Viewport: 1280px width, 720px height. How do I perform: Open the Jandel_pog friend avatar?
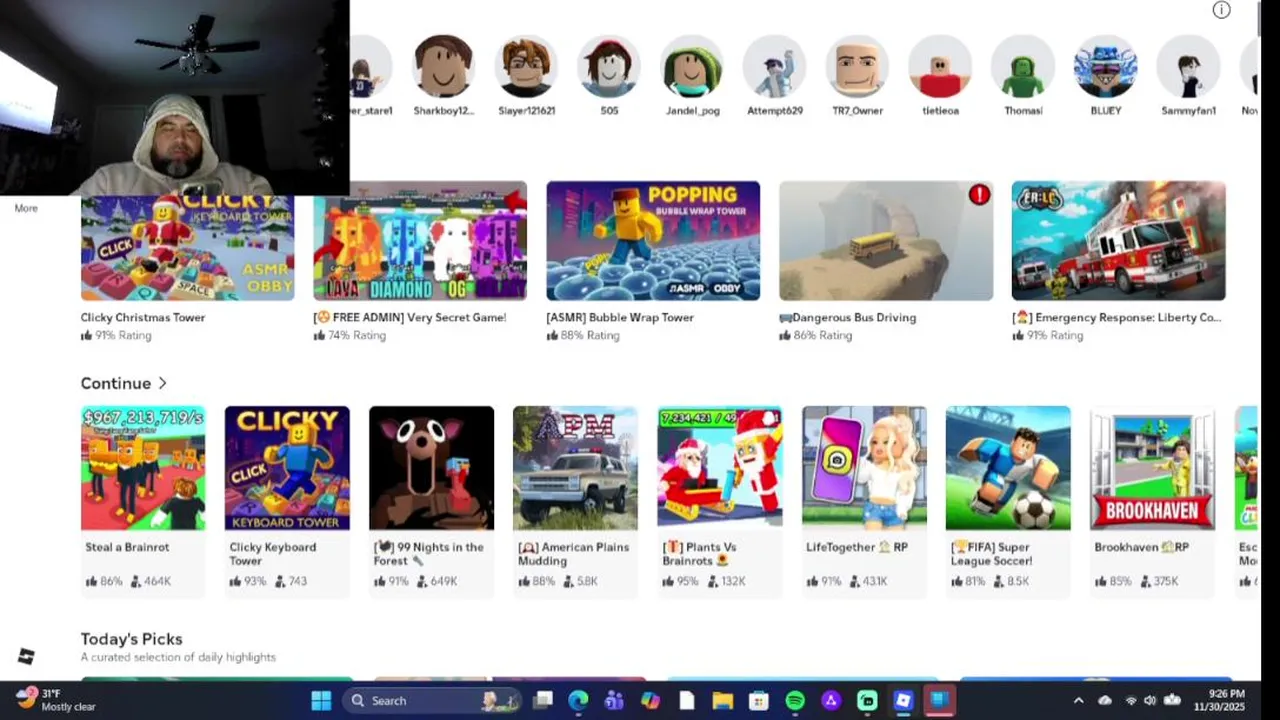[x=692, y=66]
